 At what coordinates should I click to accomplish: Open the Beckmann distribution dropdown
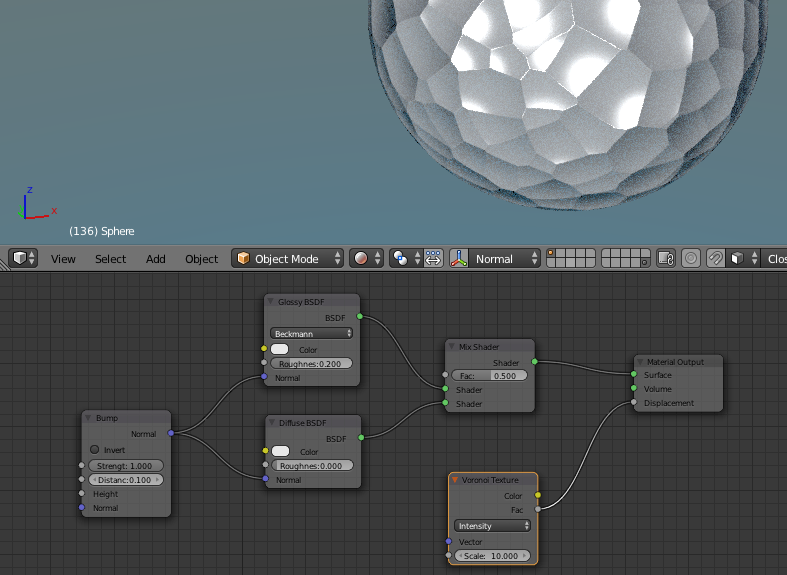pyautogui.click(x=311, y=333)
